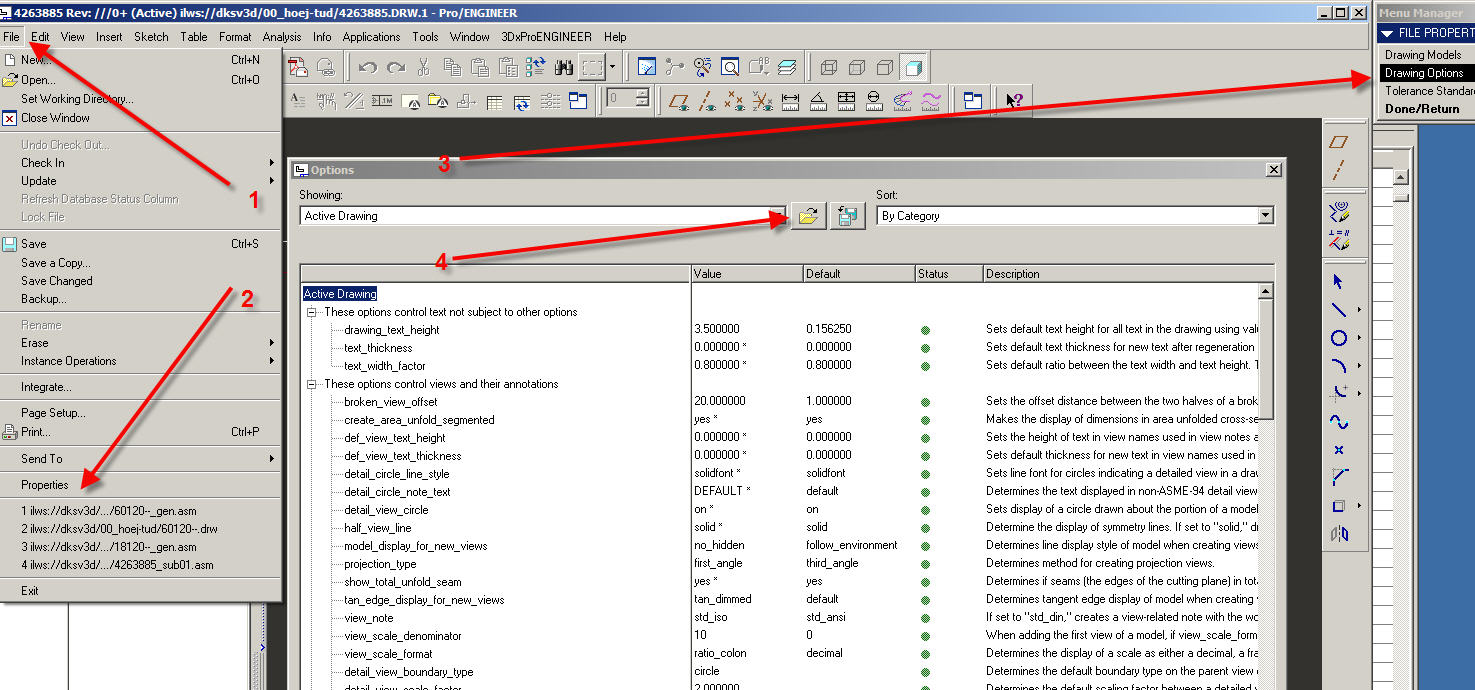Toggle datum axis display icon
Viewport: 1475px width, 690px height.
click(x=707, y=100)
